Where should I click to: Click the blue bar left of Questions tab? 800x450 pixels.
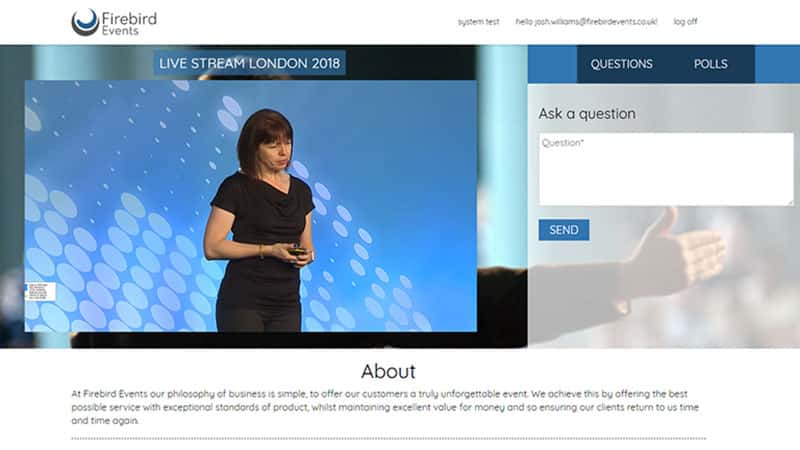552,64
